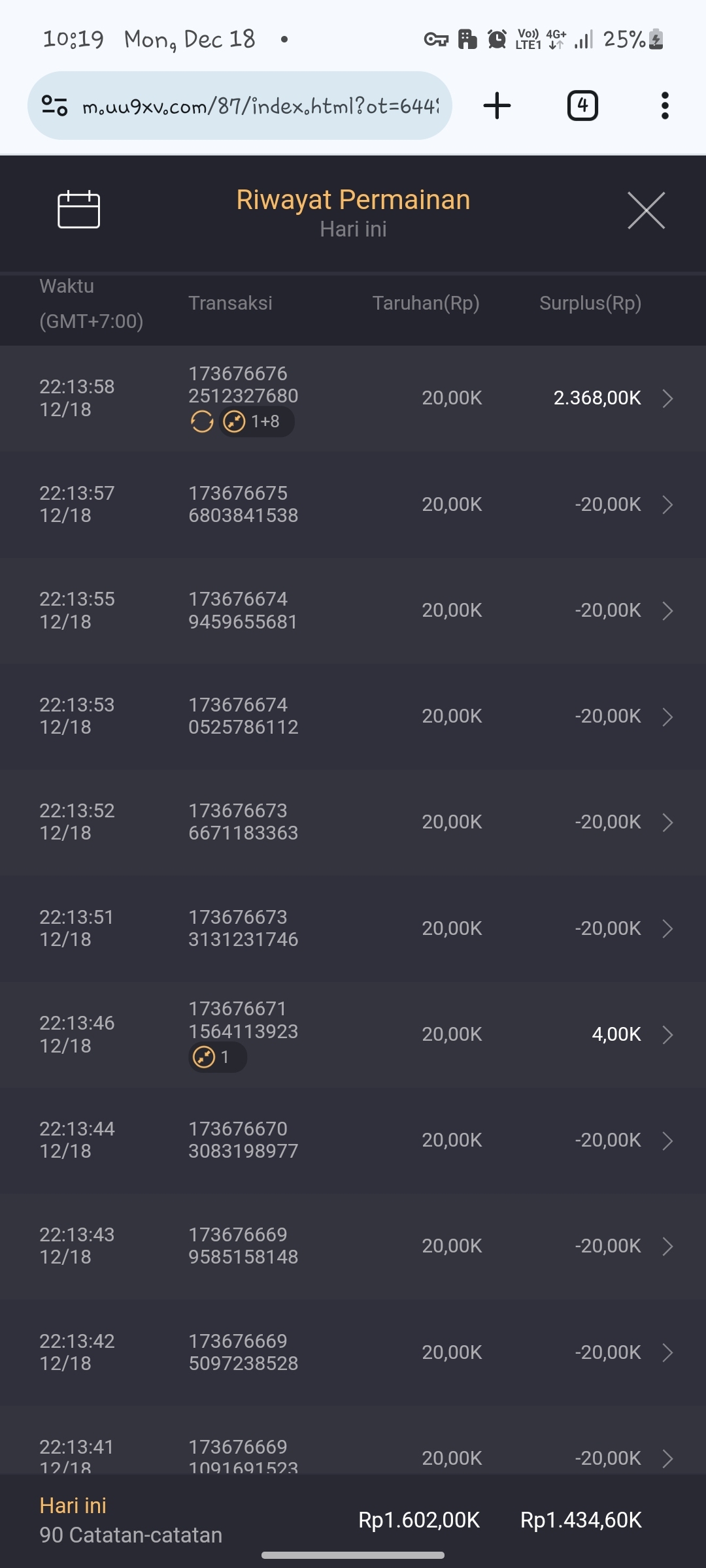Open the calendar date filter icon

[x=78, y=210]
